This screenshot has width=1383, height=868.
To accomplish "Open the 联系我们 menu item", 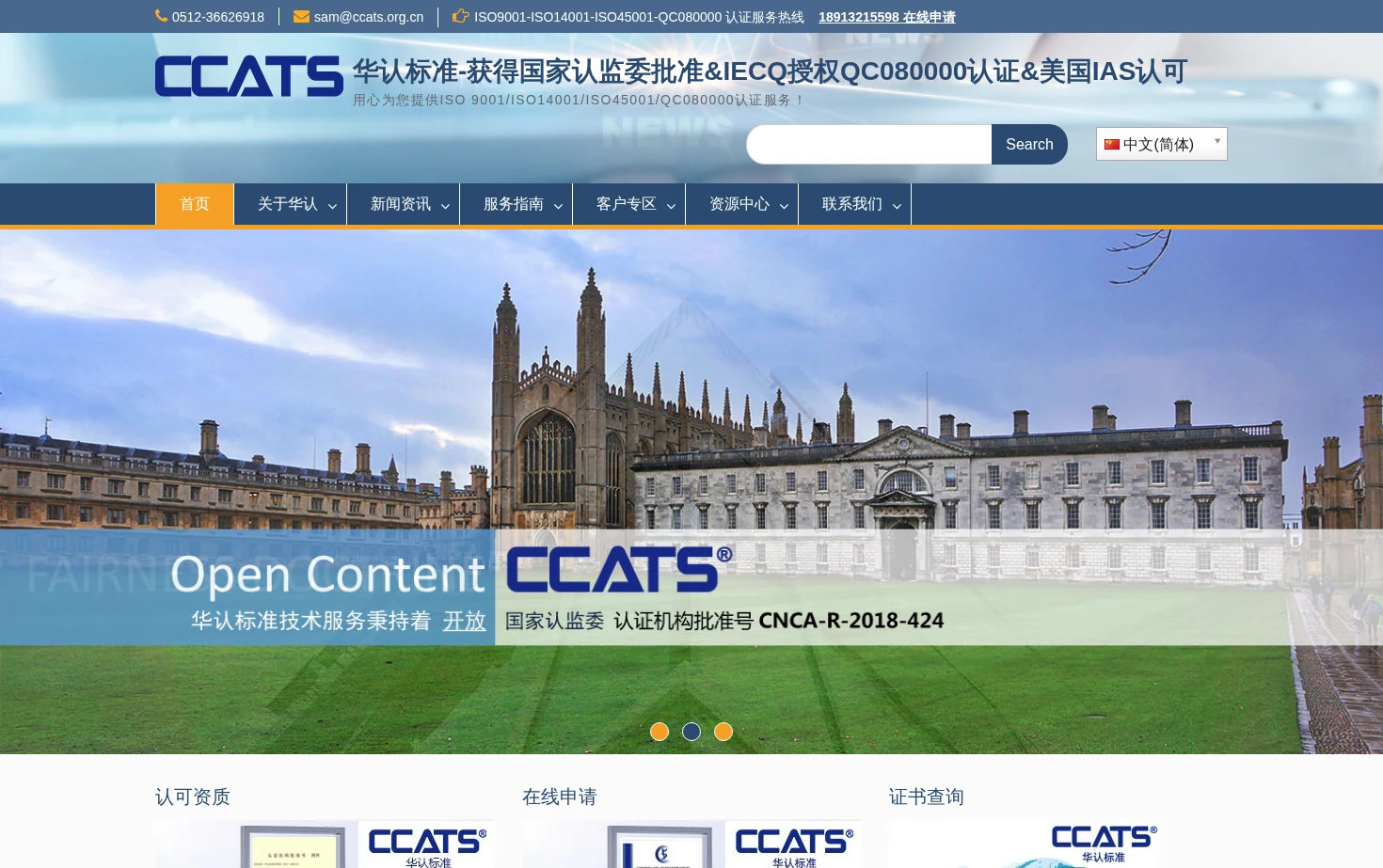I will 852,204.
